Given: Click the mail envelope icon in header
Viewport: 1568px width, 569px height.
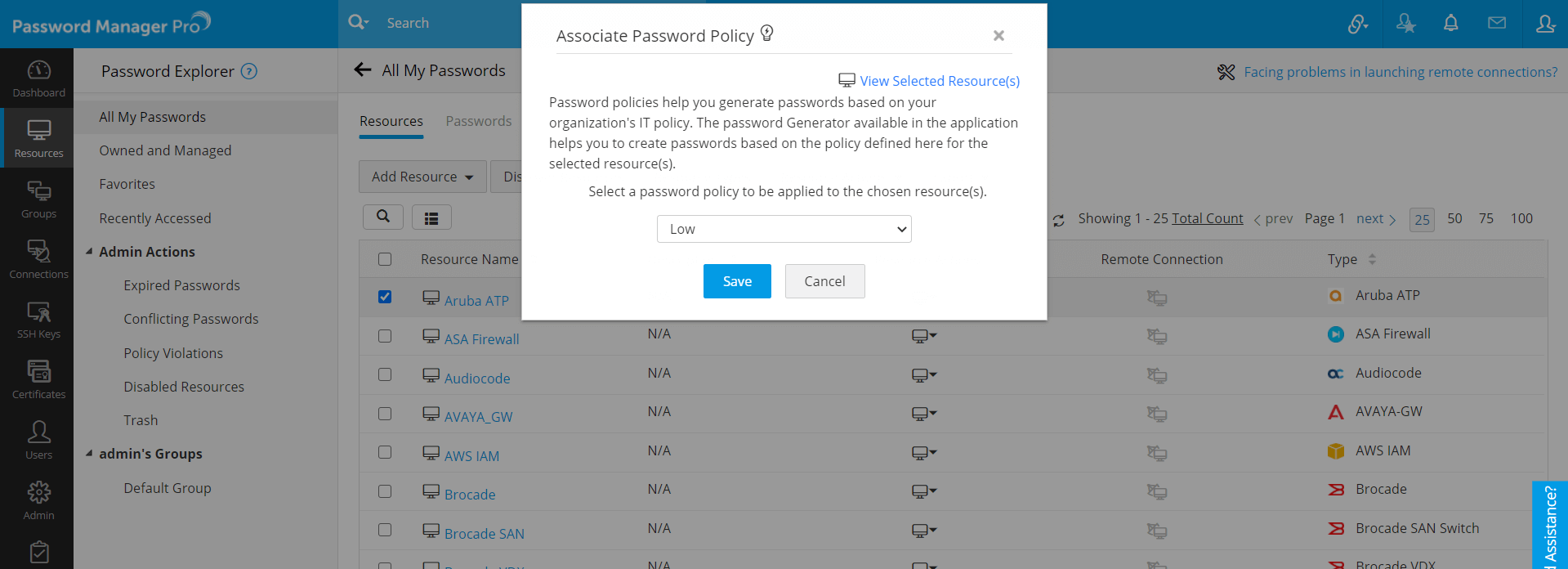Looking at the screenshot, I should (1496, 24).
